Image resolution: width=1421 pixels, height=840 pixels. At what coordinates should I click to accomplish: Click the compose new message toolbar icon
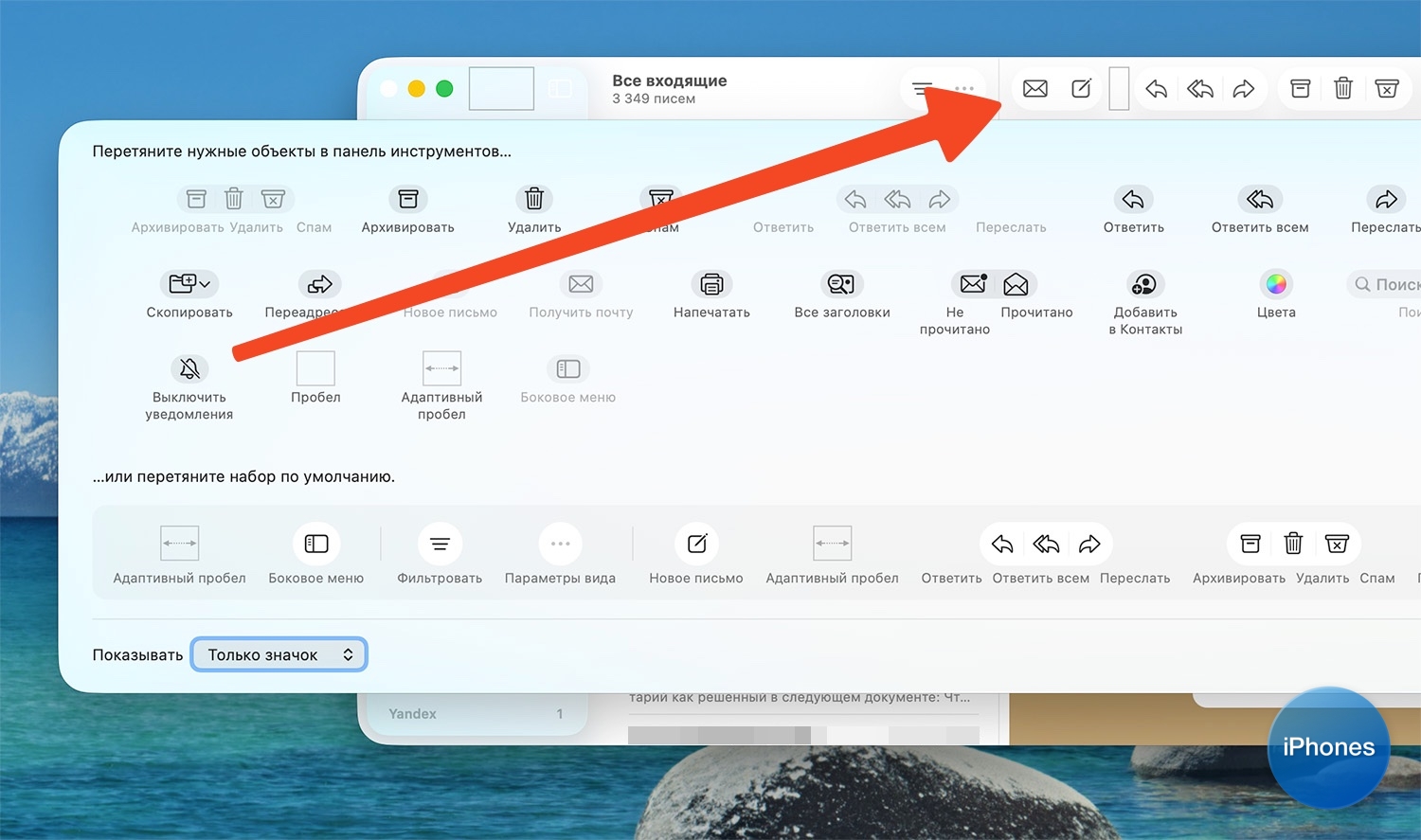1081,89
